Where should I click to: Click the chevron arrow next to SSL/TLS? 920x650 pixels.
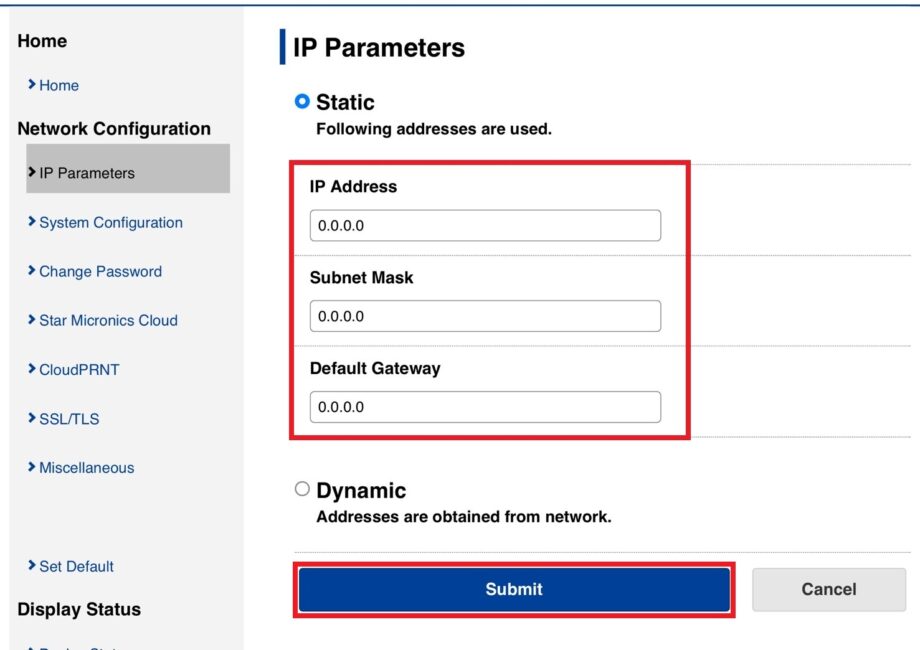point(32,419)
